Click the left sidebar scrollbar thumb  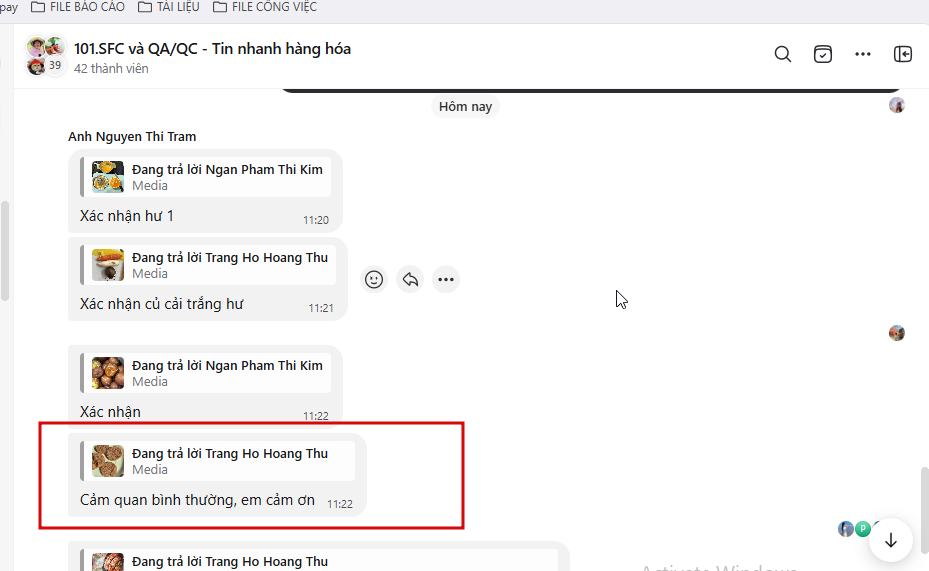5,251
